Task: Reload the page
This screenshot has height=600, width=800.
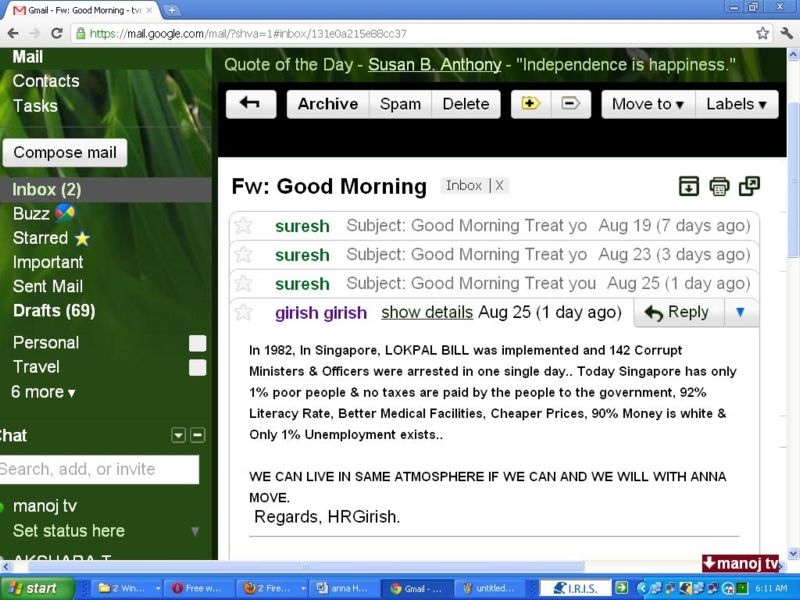Action: 57,34
